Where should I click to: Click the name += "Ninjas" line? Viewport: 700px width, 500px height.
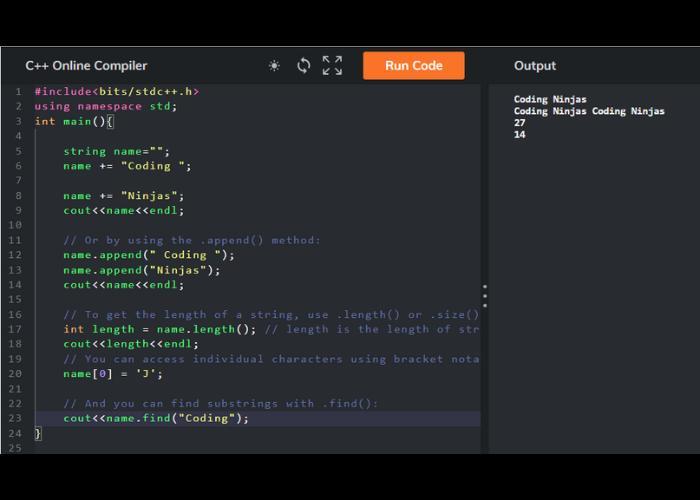[124, 196]
